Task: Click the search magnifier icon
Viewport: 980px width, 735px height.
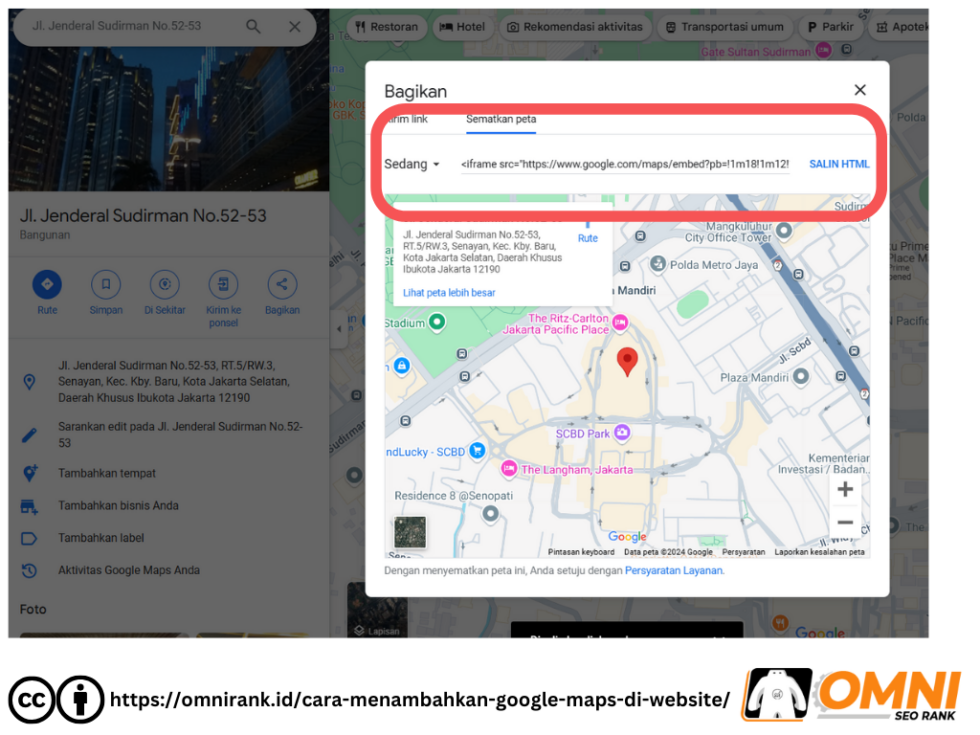Action: tap(252, 26)
